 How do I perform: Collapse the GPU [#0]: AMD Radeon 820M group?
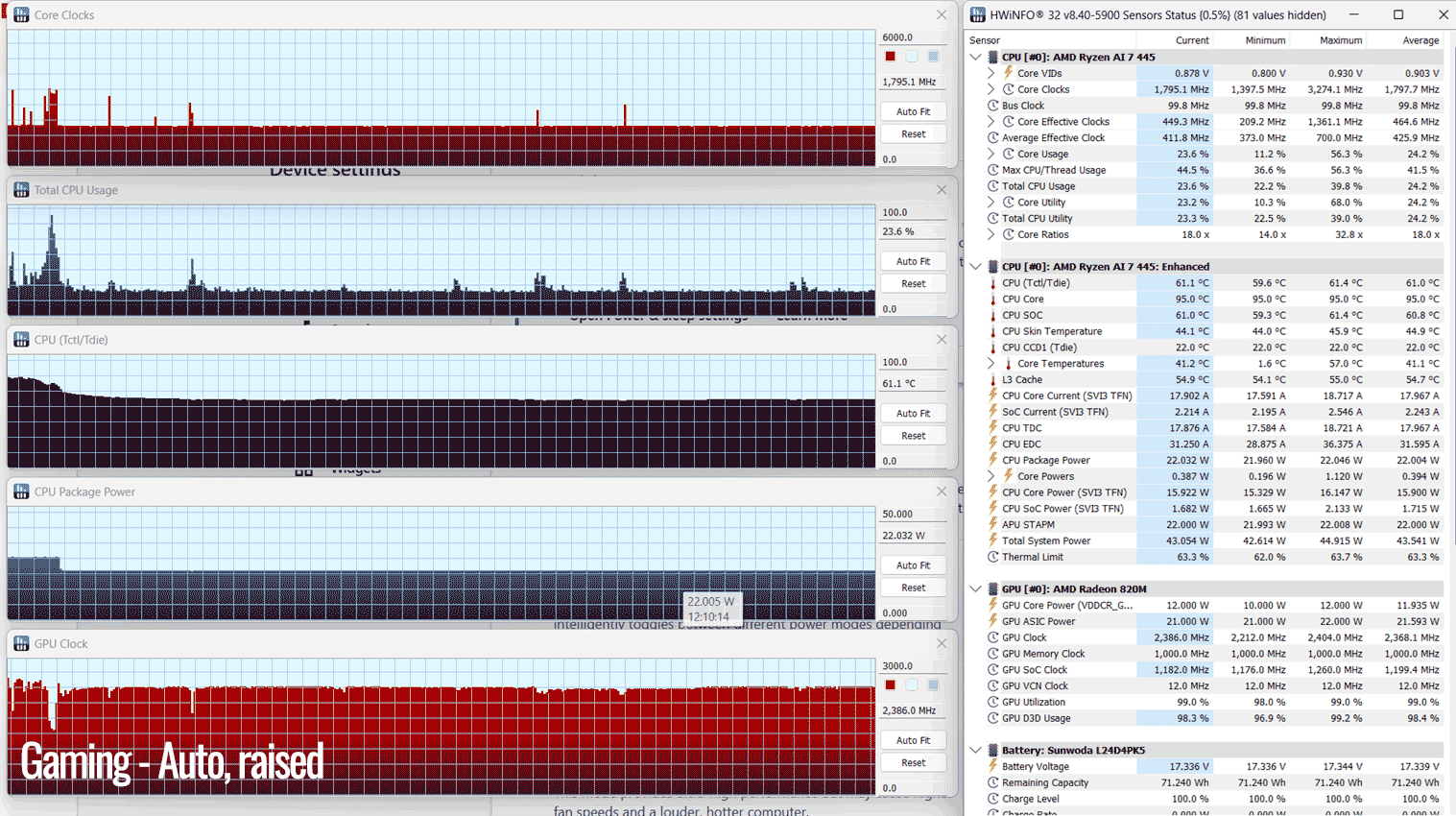pyautogui.click(x=976, y=589)
